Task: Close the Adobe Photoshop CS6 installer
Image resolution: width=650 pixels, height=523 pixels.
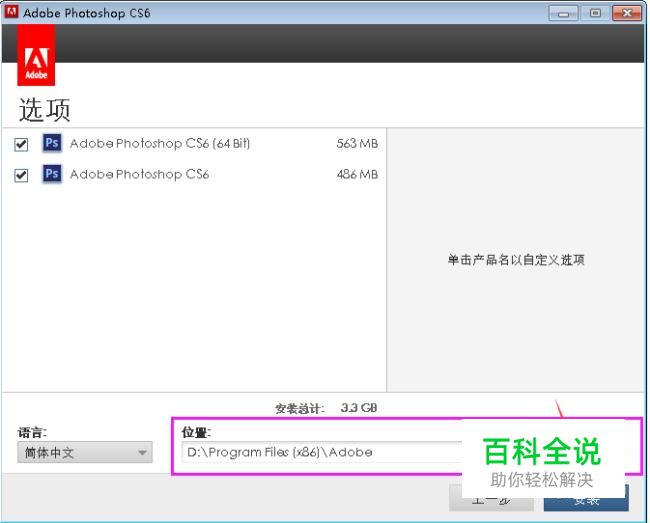Action: [x=627, y=13]
